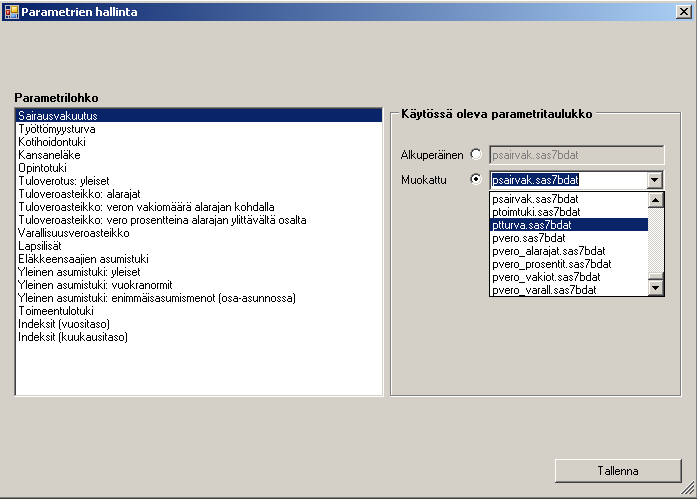This screenshot has height=499, width=697.
Task: Select Tuloveroasteikko: alarajat list item
Action: (x=199, y=194)
